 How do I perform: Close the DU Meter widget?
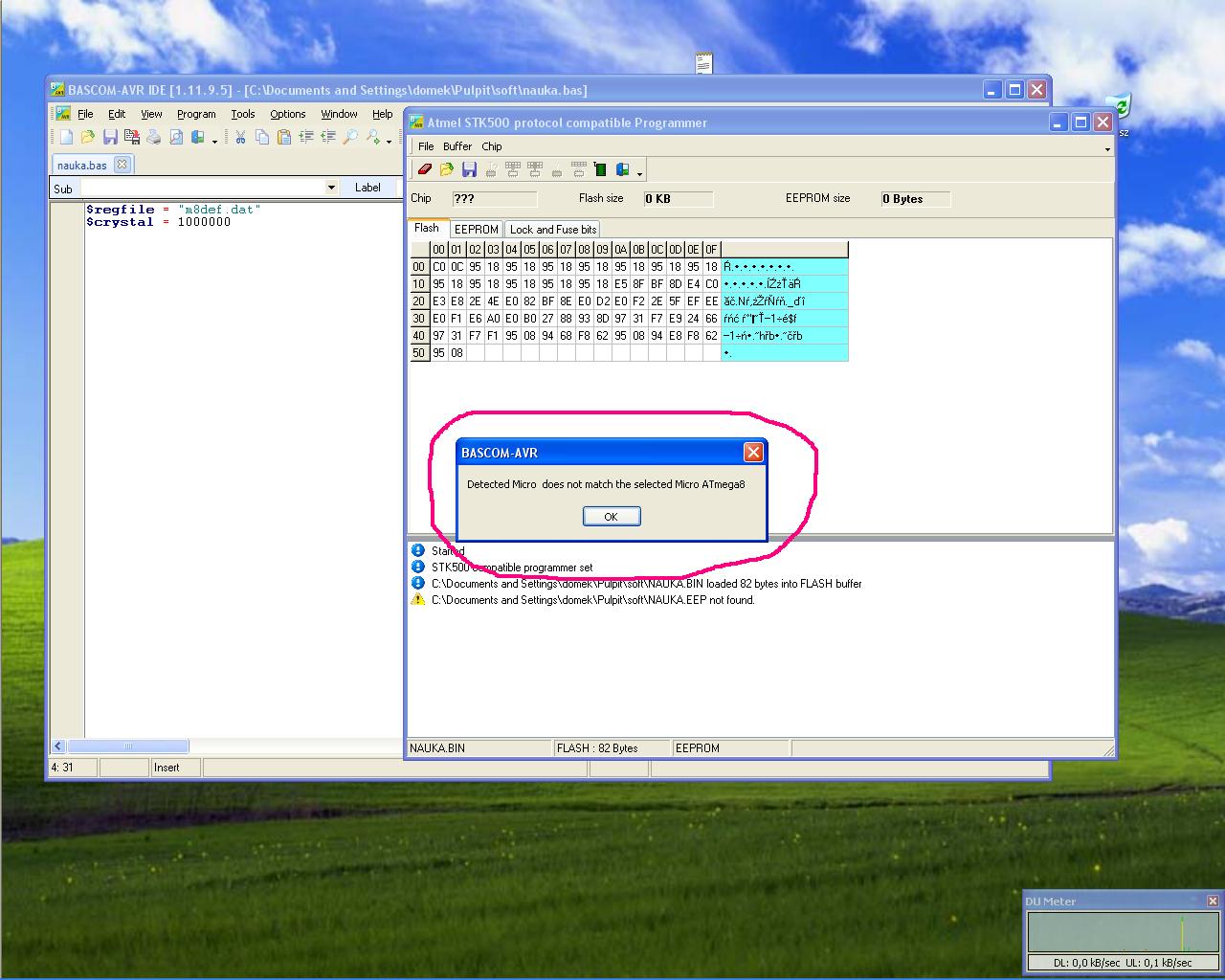coord(1213,901)
